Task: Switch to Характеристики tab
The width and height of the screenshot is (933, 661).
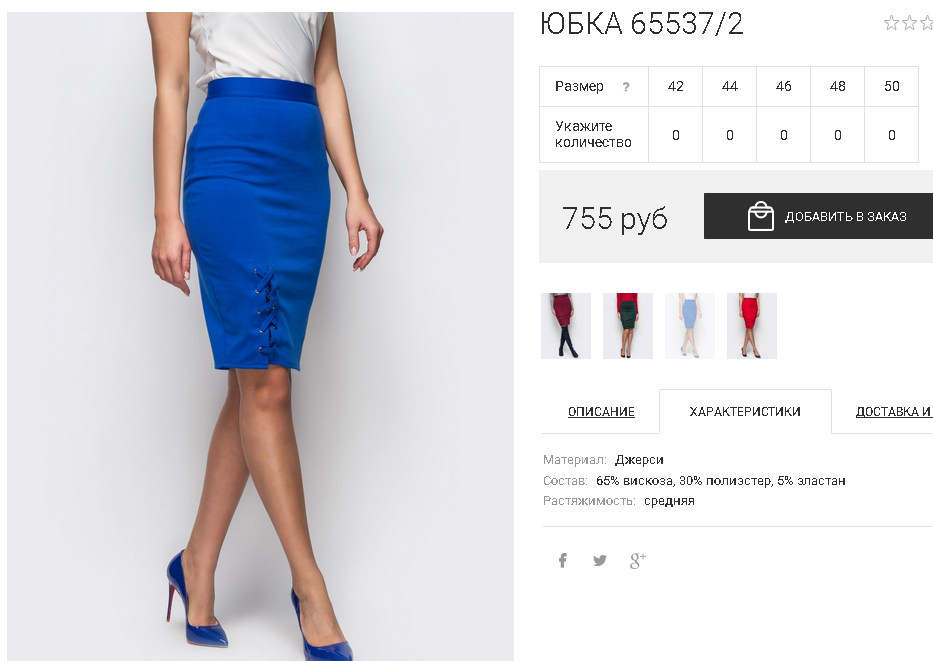Action: click(745, 412)
